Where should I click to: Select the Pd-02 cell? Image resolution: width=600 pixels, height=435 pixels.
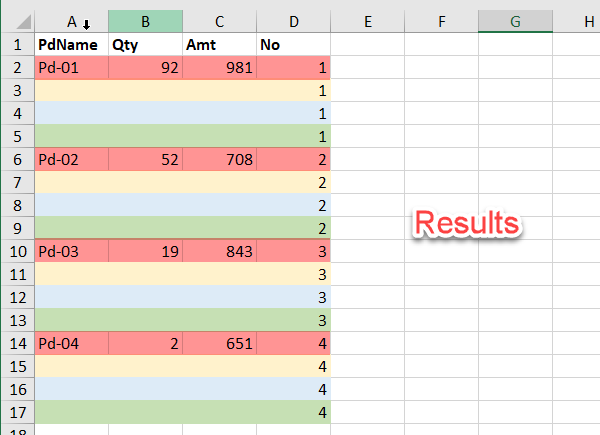[71, 159]
